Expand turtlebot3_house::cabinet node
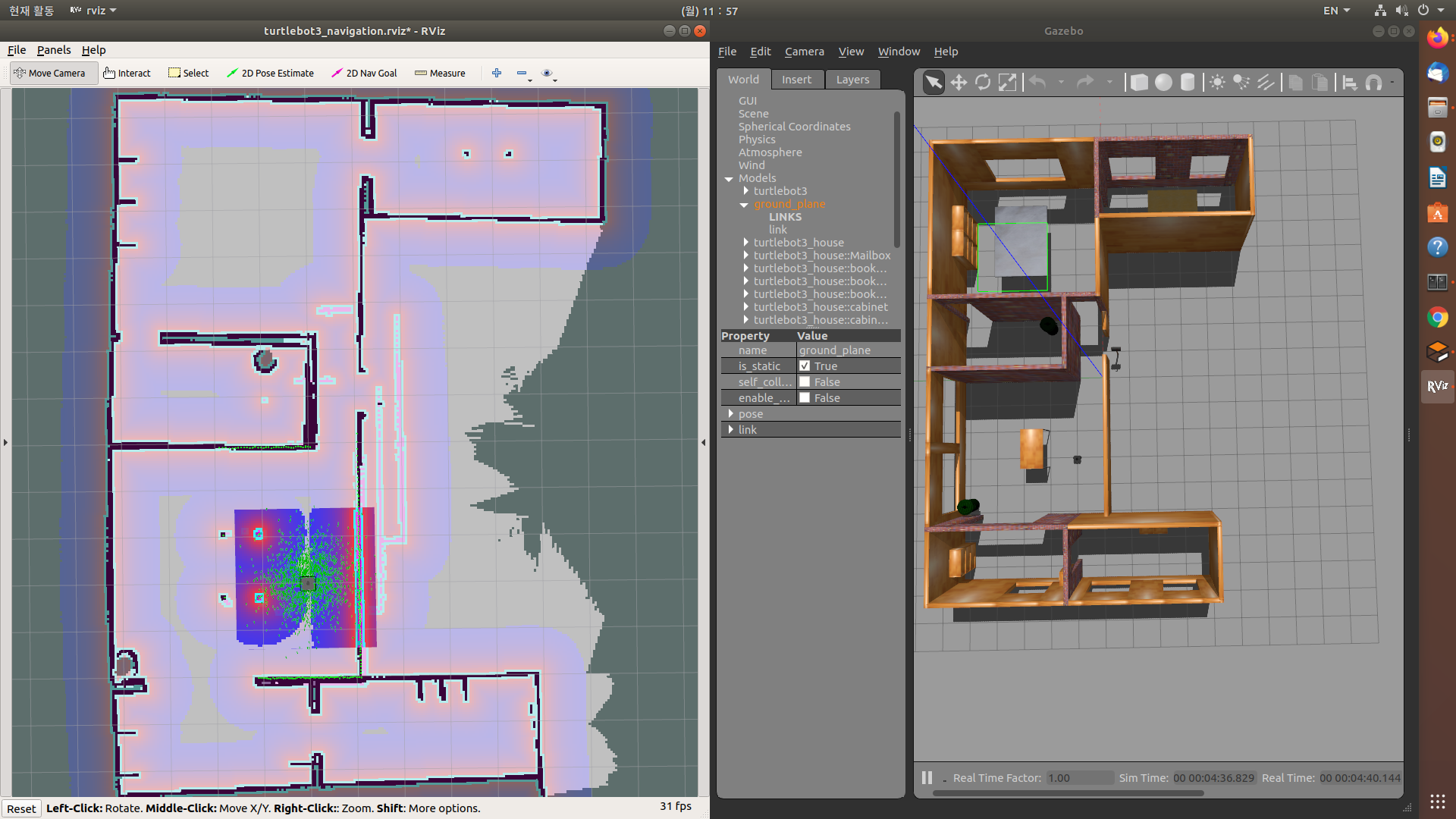 tap(745, 306)
